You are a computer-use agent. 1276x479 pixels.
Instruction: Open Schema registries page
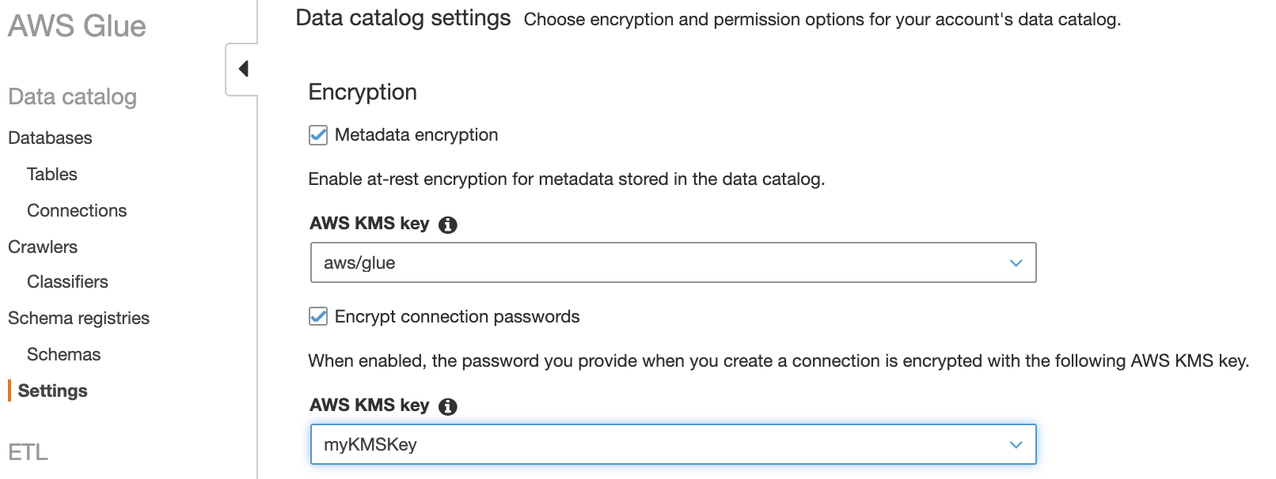tap(79, 318)
